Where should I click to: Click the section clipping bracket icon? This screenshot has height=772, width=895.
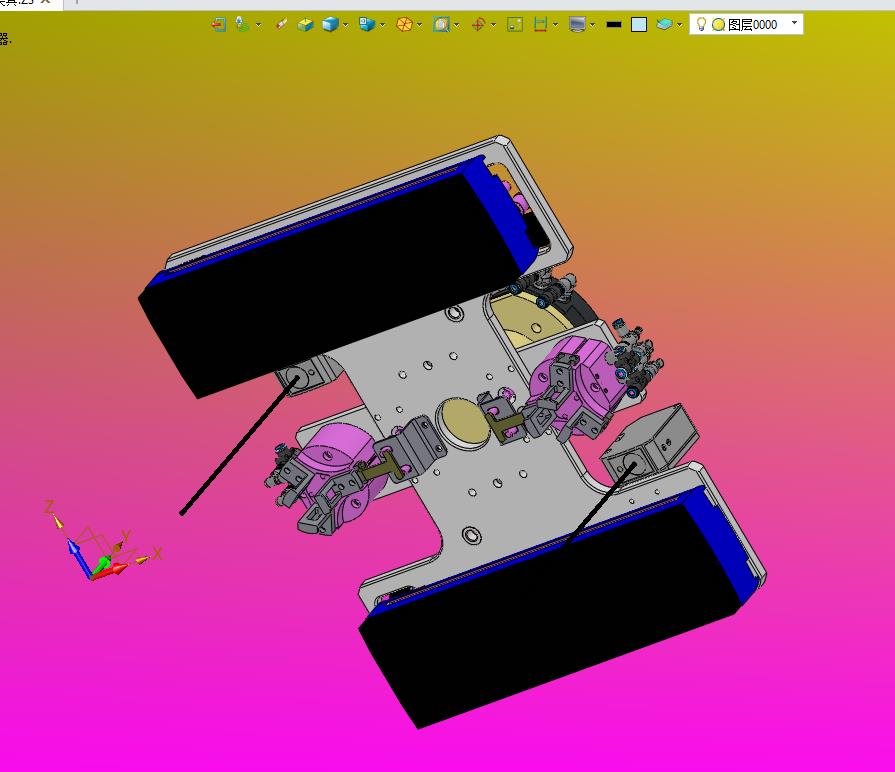click(540, 25)
